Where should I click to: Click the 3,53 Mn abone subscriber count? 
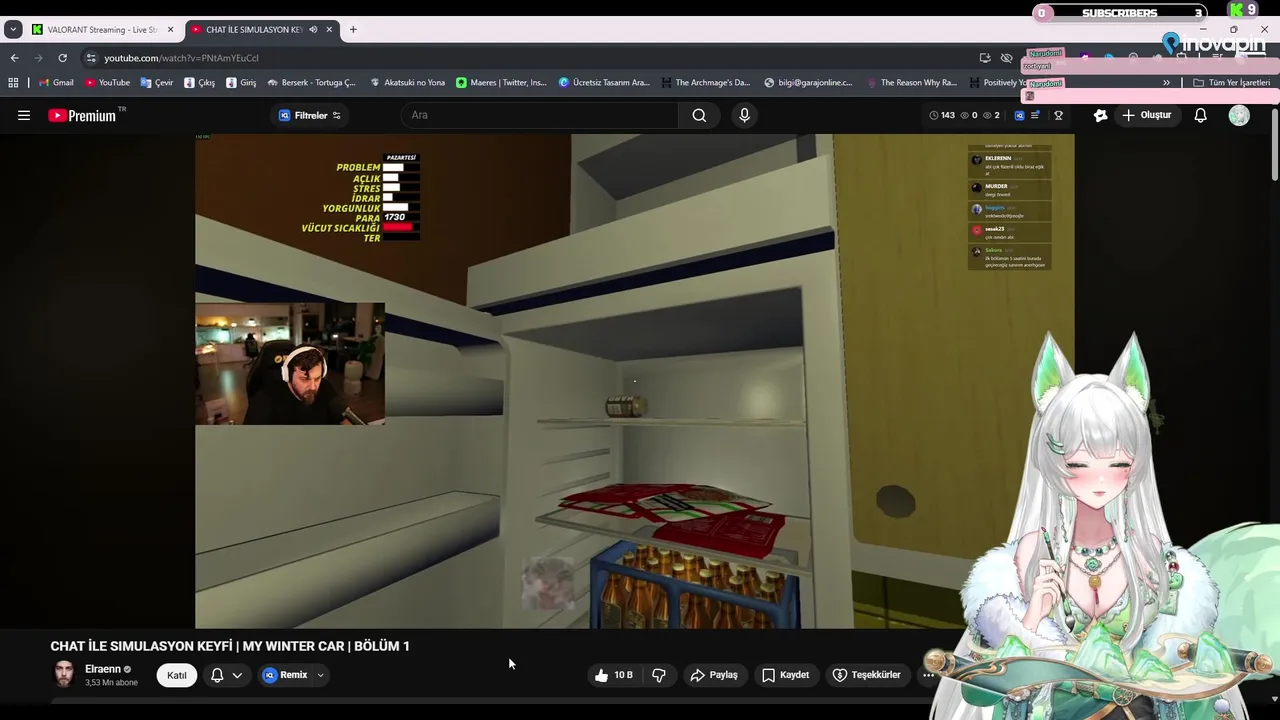111,683
